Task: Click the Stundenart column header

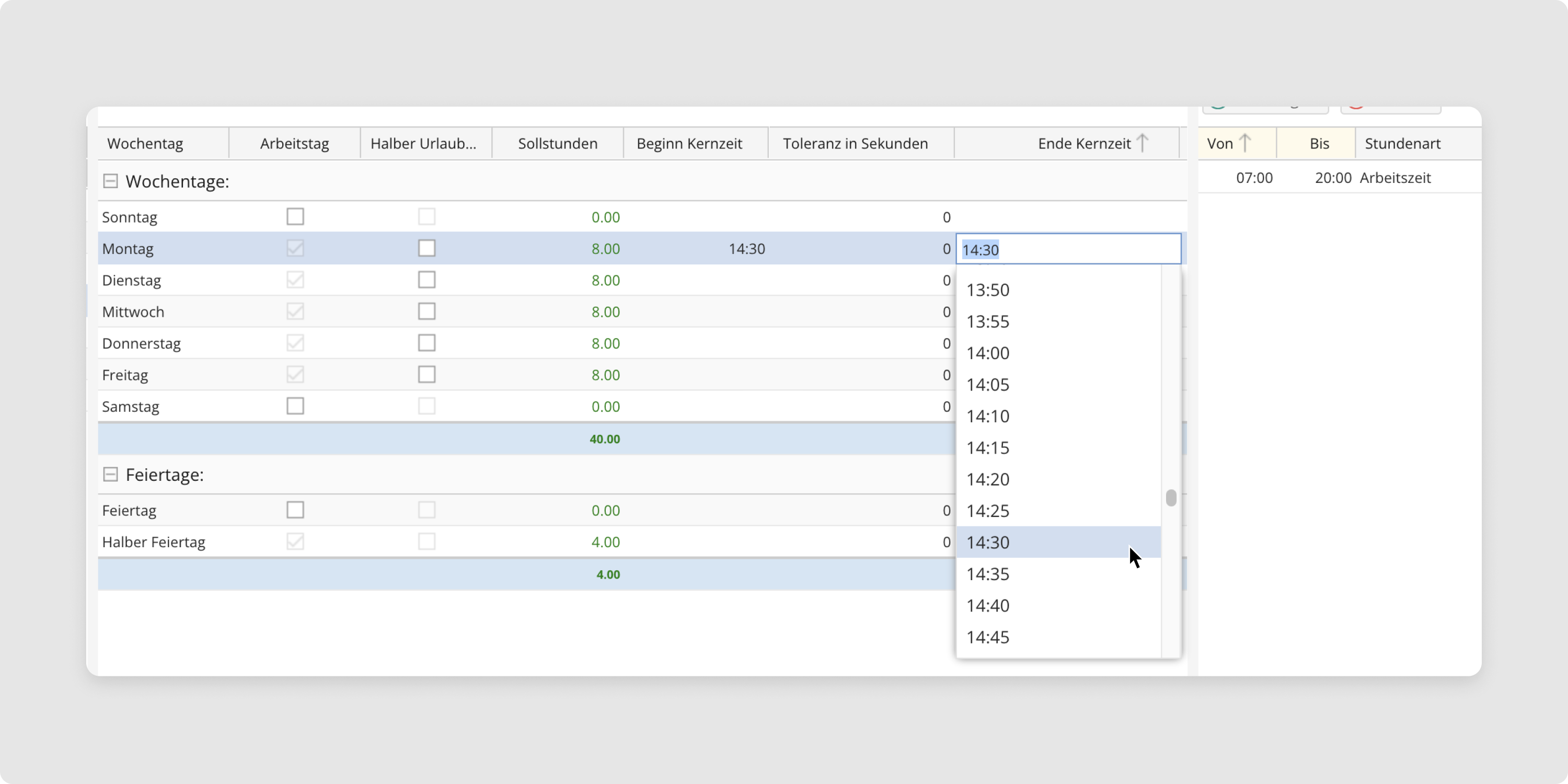Action: coord(1402,144)
